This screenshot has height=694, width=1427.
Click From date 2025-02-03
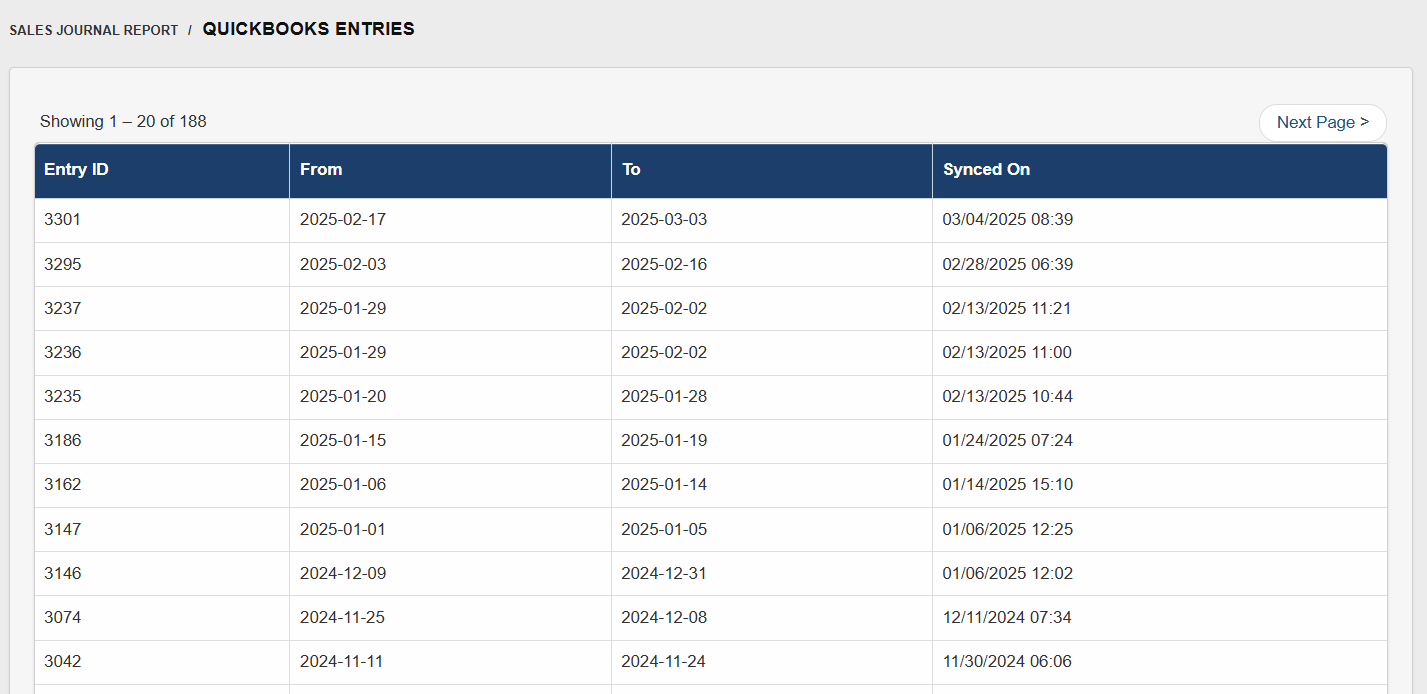(x=343, y=264)
